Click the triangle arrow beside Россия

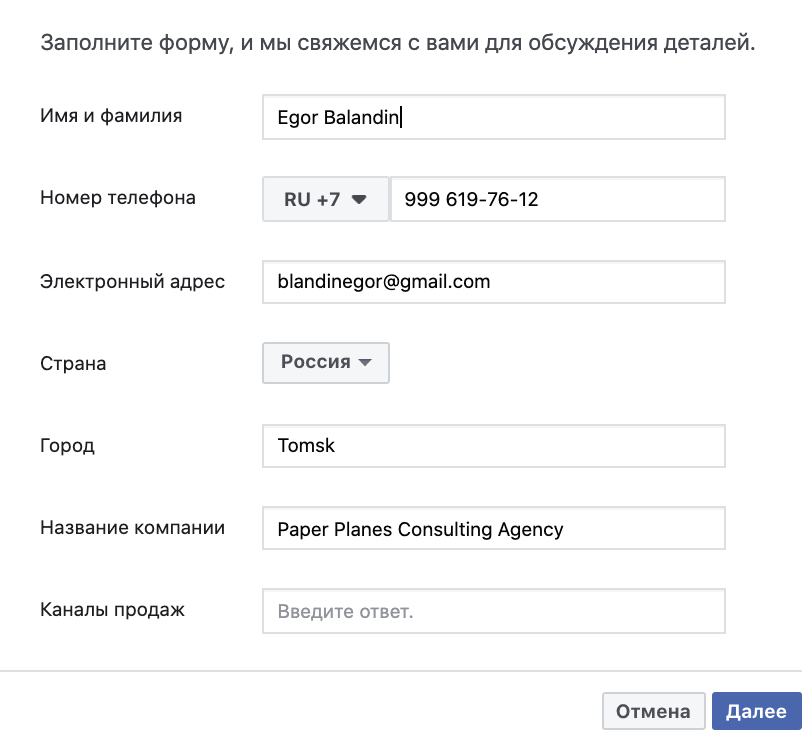[x=365, y=363]
